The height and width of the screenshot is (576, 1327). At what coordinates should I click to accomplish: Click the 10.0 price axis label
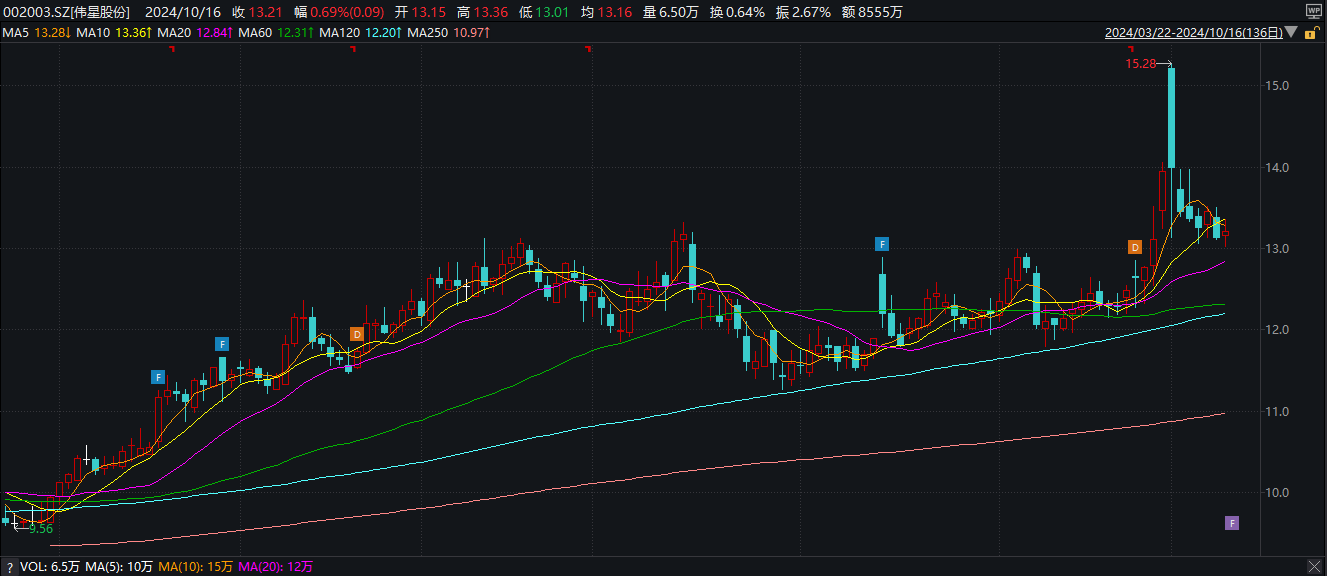click(1276, 492)
